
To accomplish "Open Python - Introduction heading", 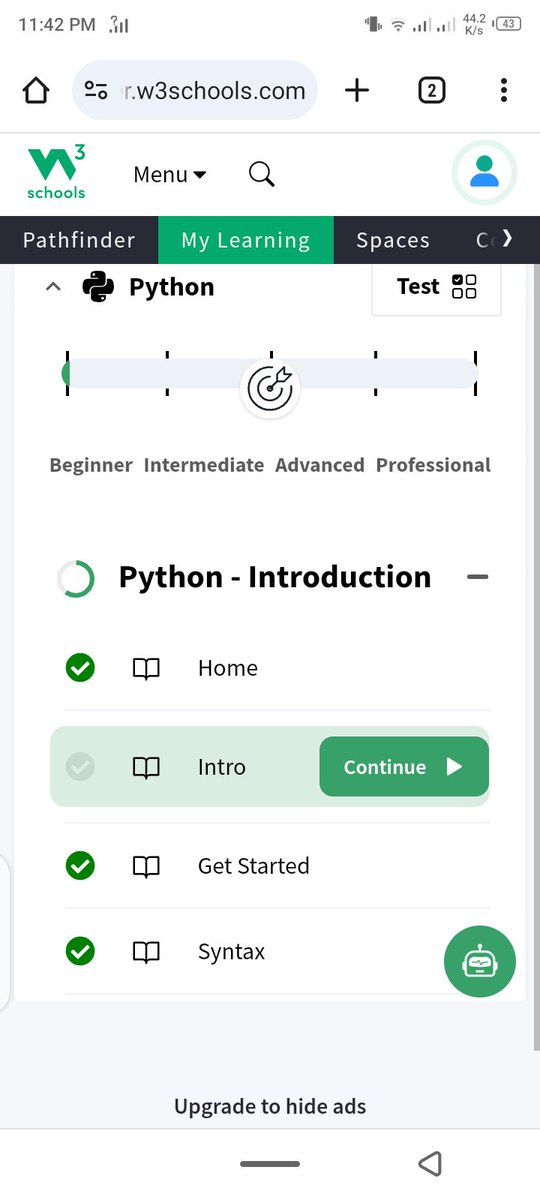I will coord(275,577).
